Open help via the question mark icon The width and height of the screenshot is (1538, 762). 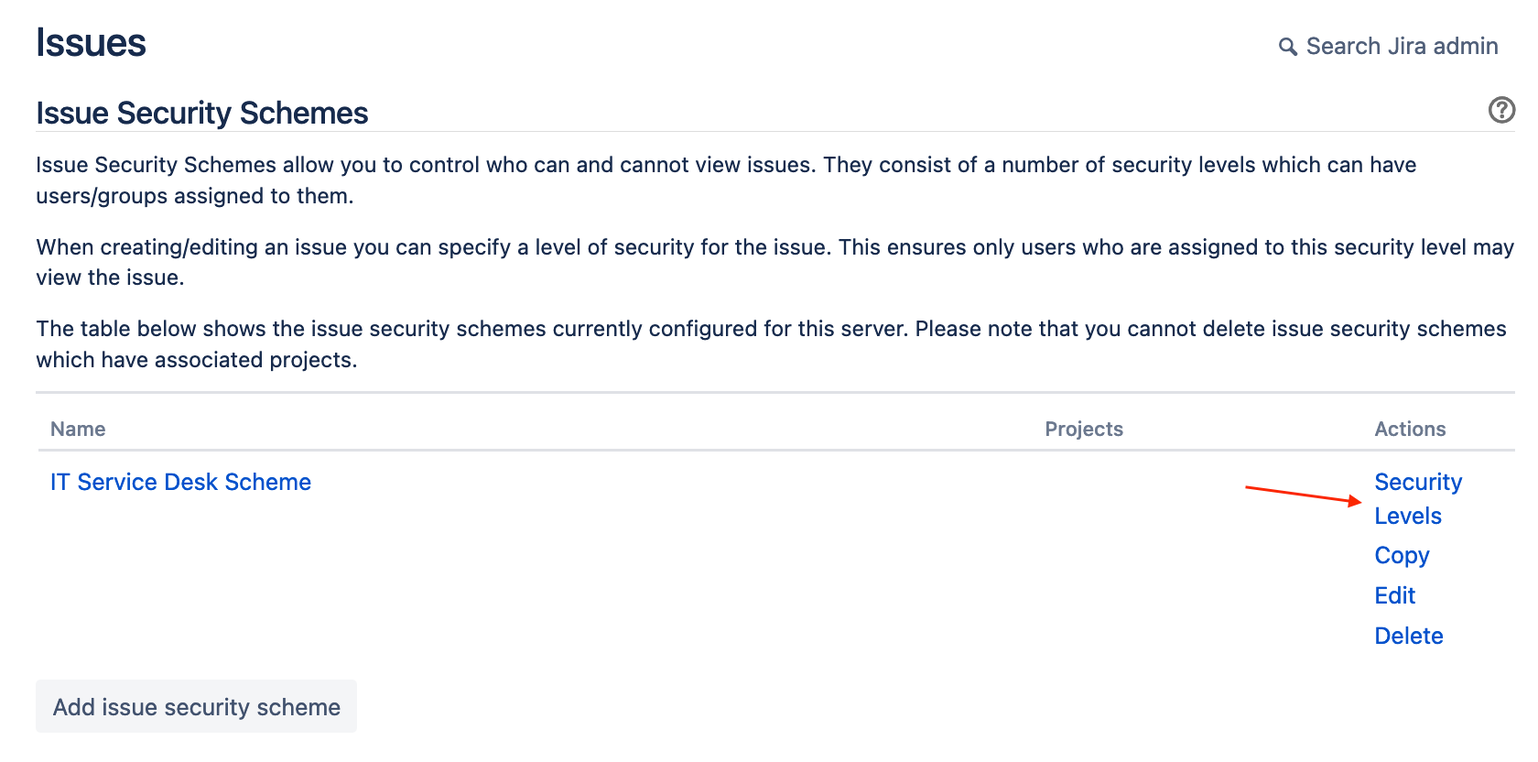pos(1501,110)
